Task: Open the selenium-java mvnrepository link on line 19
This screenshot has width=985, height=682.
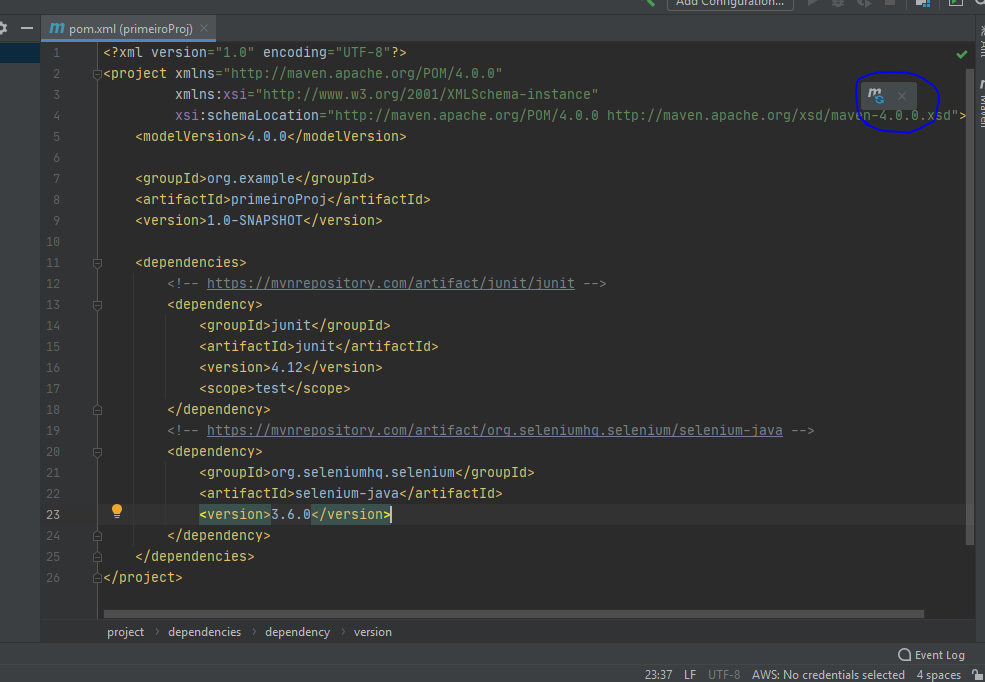Action: (x=494, y=430)
